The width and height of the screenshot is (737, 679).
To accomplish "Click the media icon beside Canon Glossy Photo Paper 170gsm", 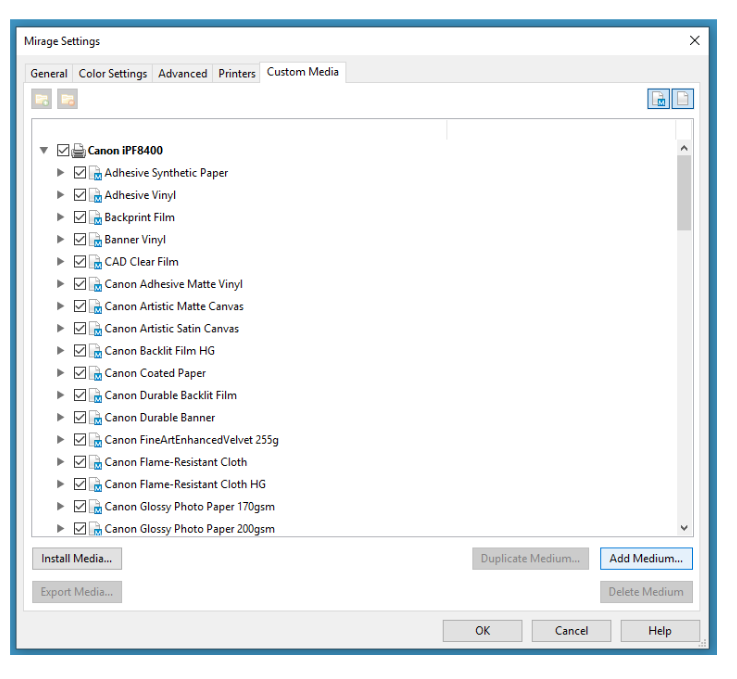I will pyautogui.click(x=96, y=507).
